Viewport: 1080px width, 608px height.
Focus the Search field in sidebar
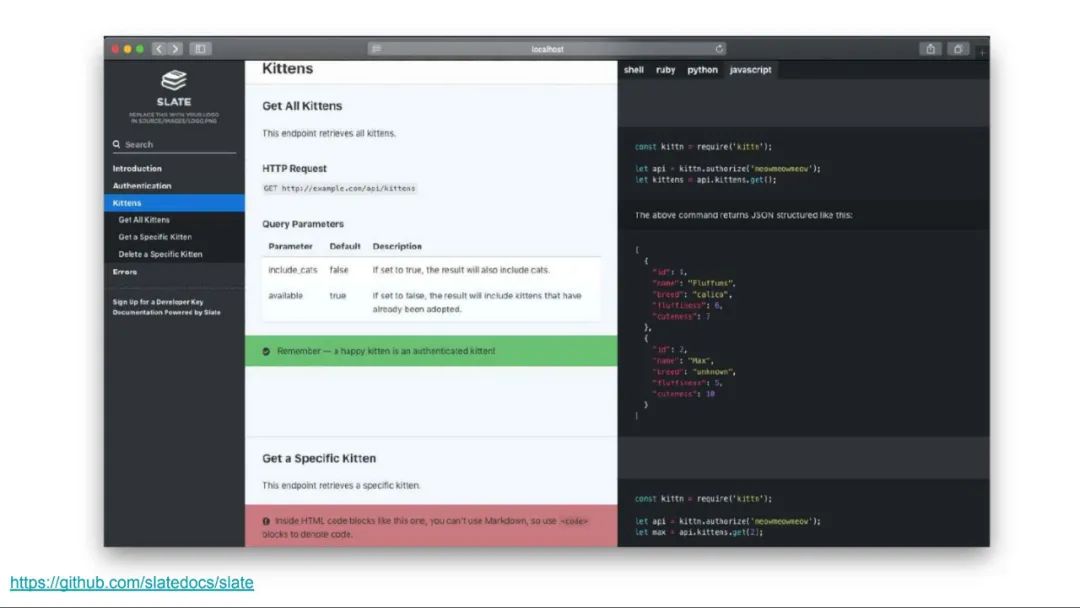pos(174,145)
